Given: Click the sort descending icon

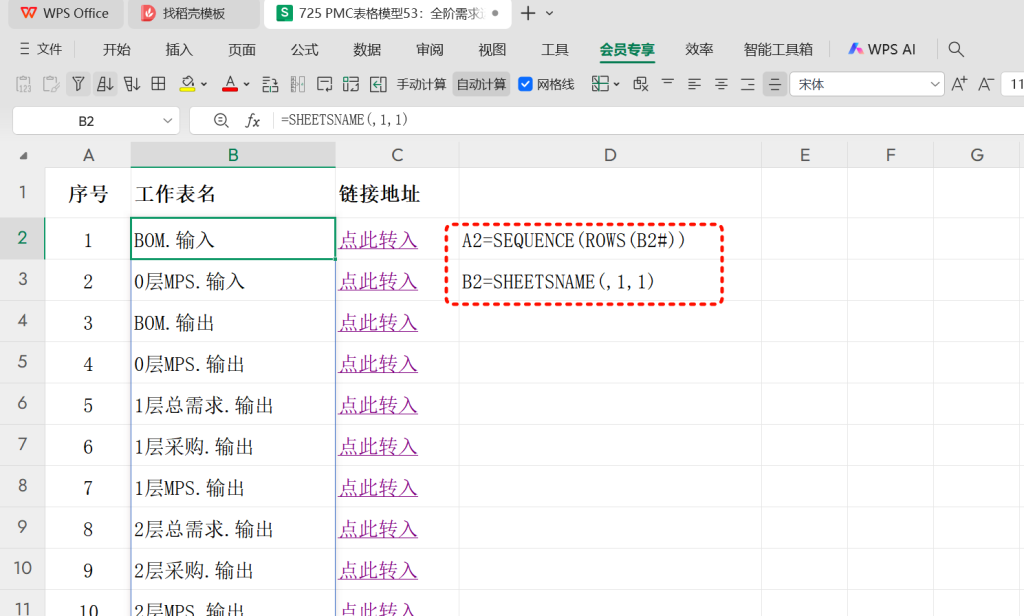Looking at the screenshot, I should point(132,84).
